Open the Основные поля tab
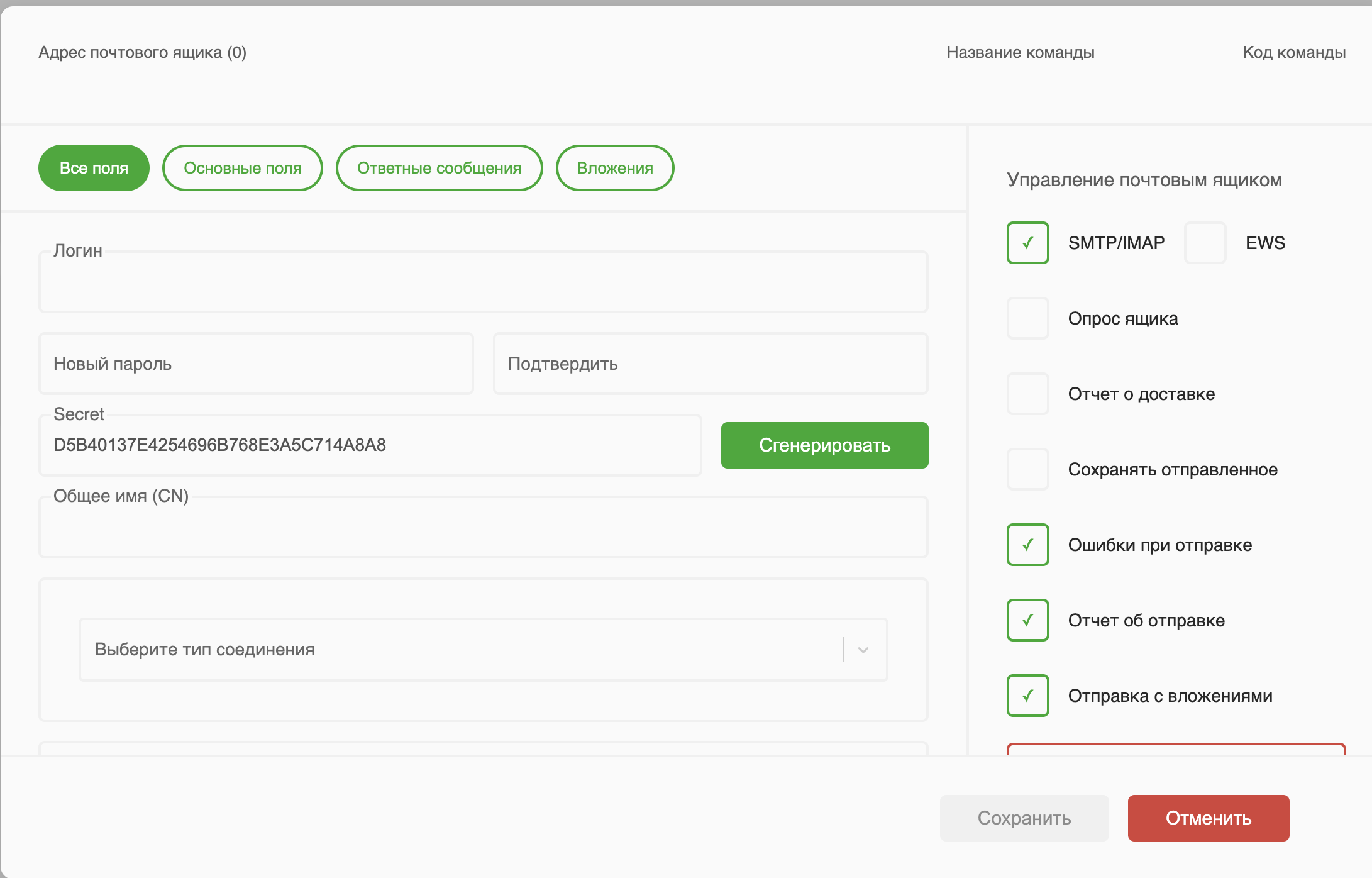1372x878 pixels. pos(242,168)
